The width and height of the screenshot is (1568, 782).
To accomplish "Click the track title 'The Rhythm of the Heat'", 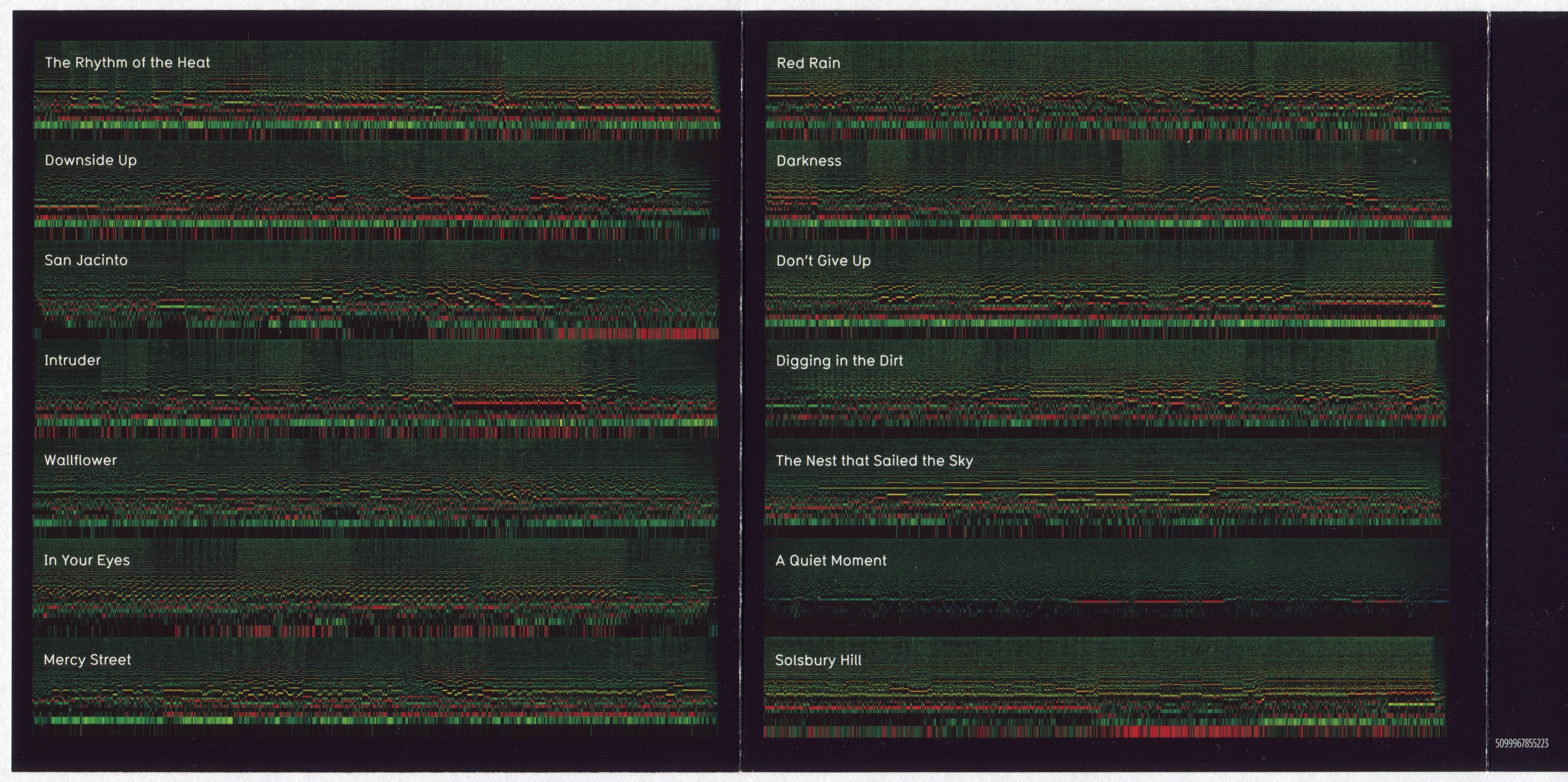I will click(127, 62).
